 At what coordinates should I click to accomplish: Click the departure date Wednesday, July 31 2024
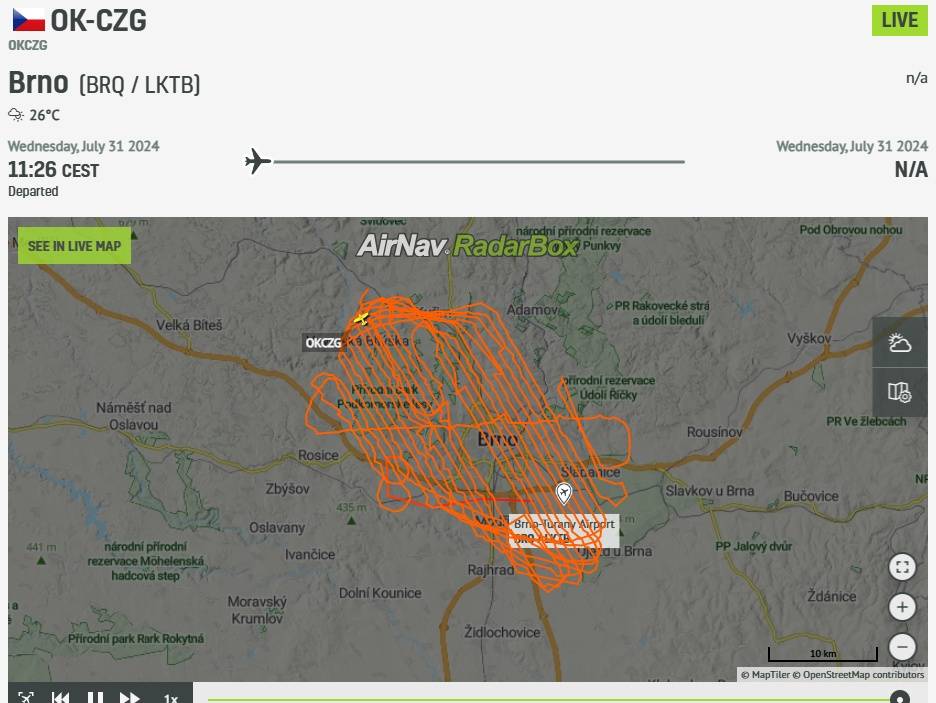click(x=84, y=147)
